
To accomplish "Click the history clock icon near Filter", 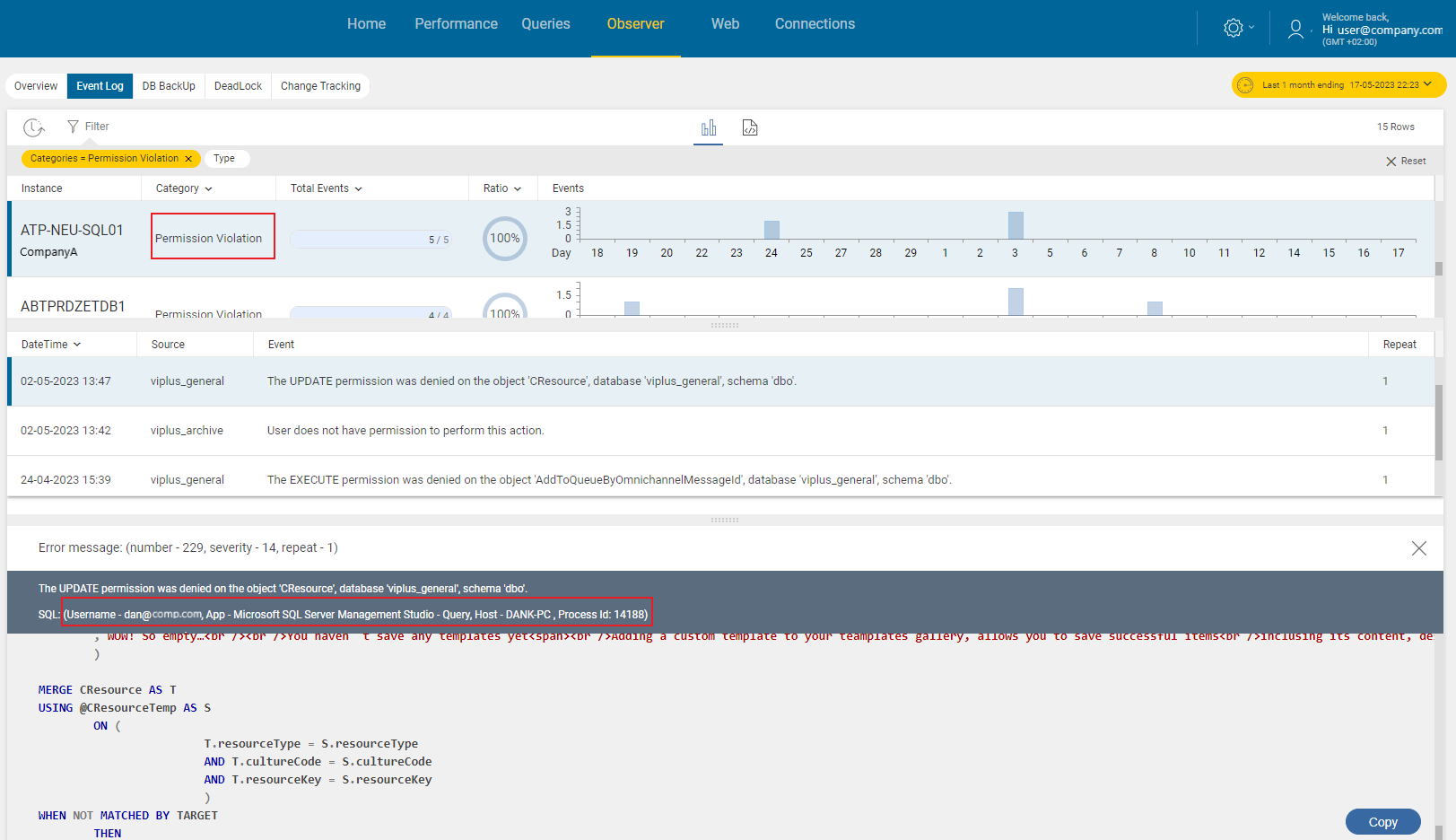I will [x=34, y=127].
